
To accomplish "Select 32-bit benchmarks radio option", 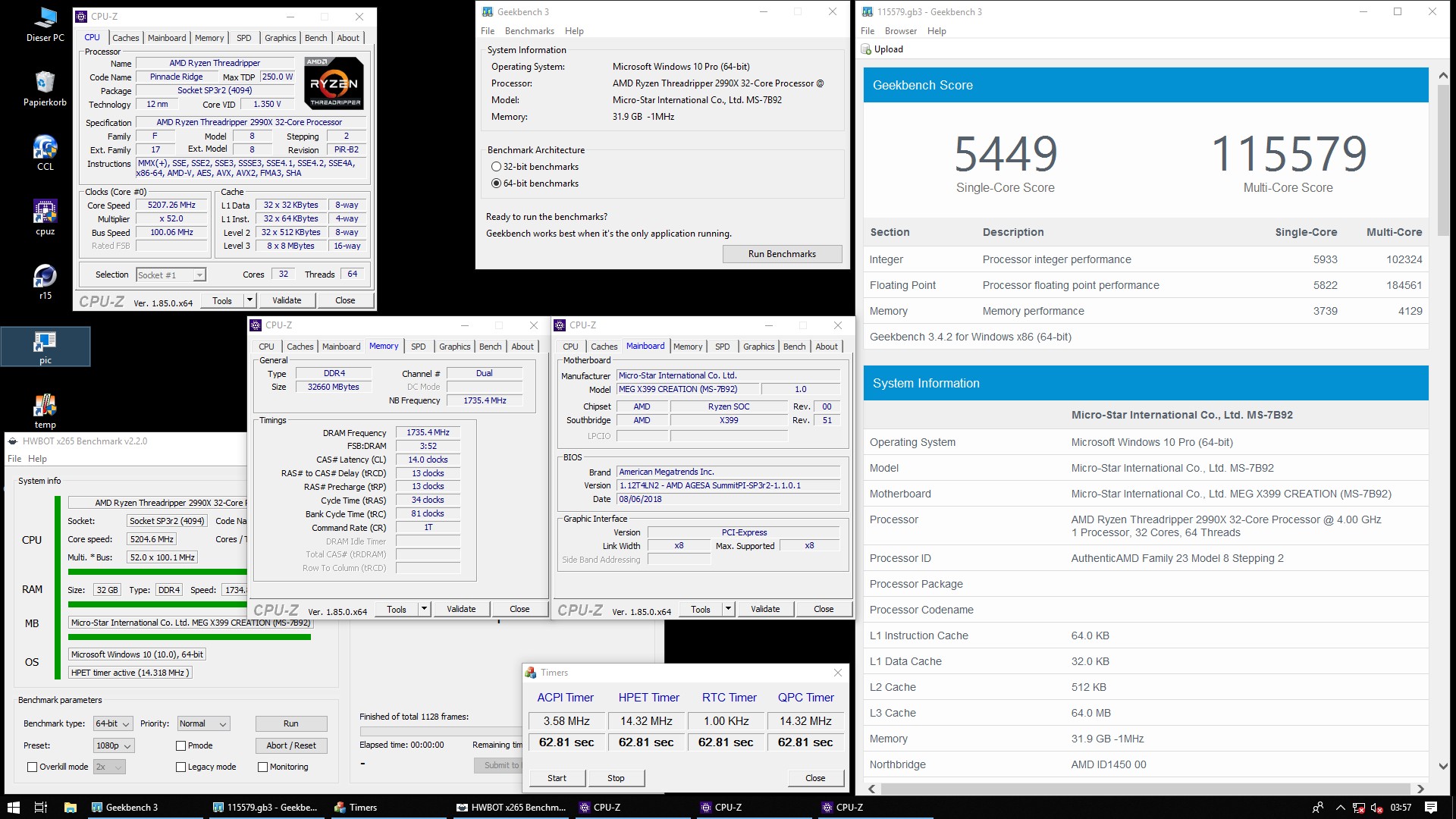I will (496, 167).
